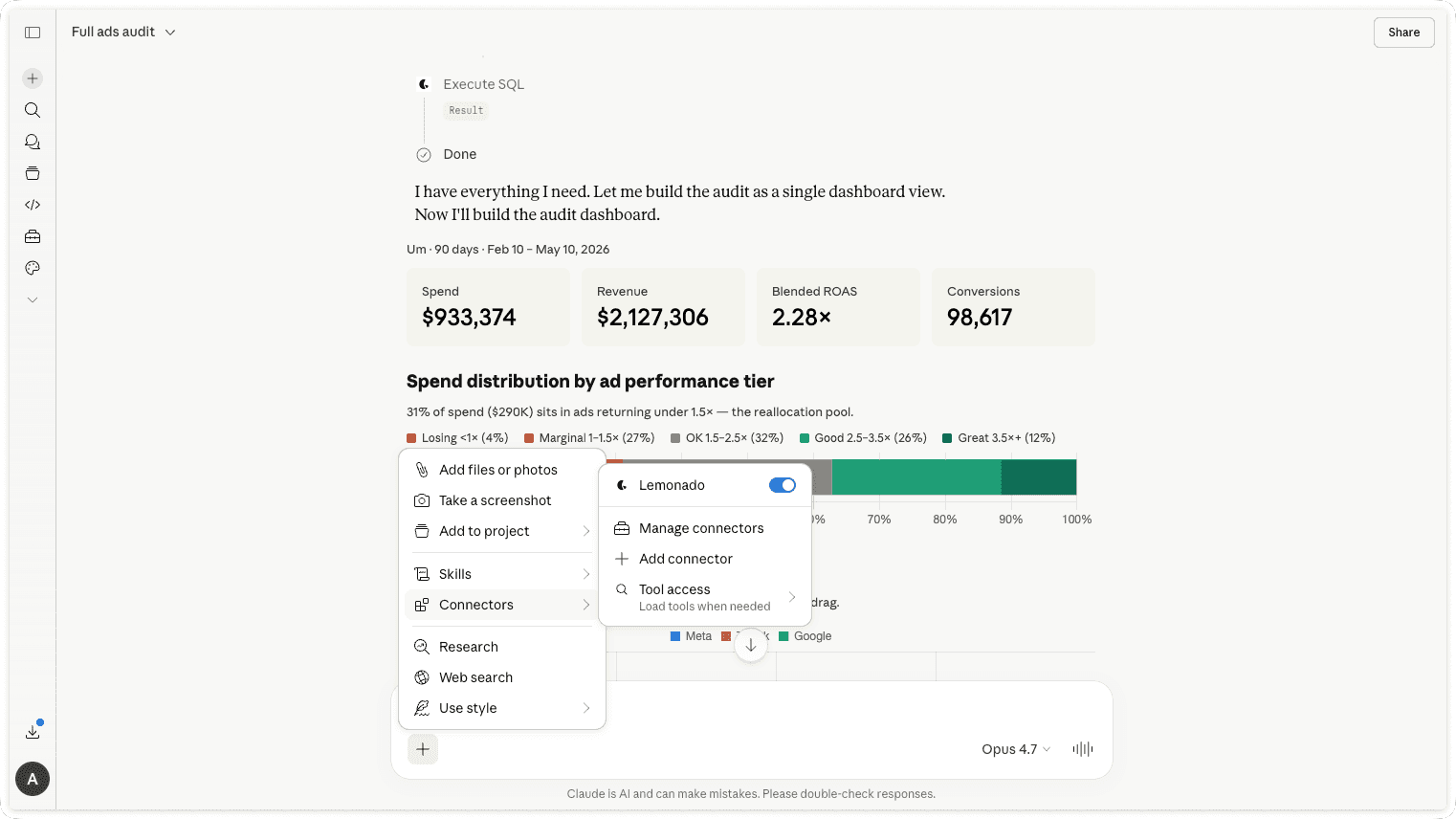The height and width of the screenshot is (819, 1456).
Task: Open the Opus 4.7 model selector
Action: point(1016,749)
